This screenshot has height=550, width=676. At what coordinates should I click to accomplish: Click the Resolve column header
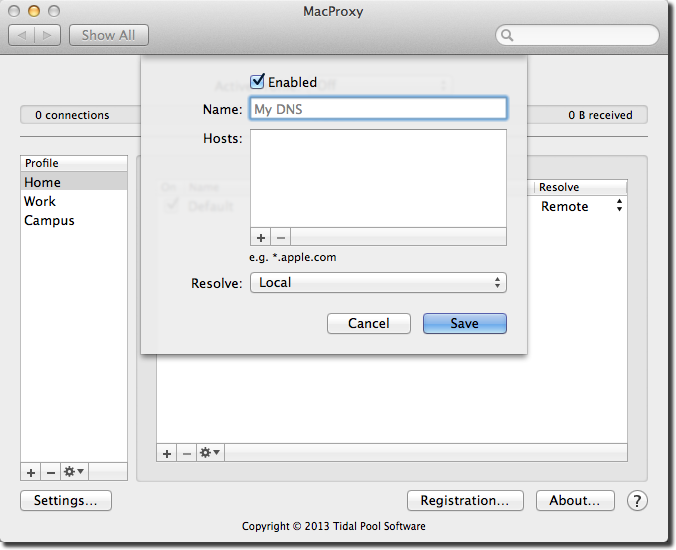coord(580,187)
